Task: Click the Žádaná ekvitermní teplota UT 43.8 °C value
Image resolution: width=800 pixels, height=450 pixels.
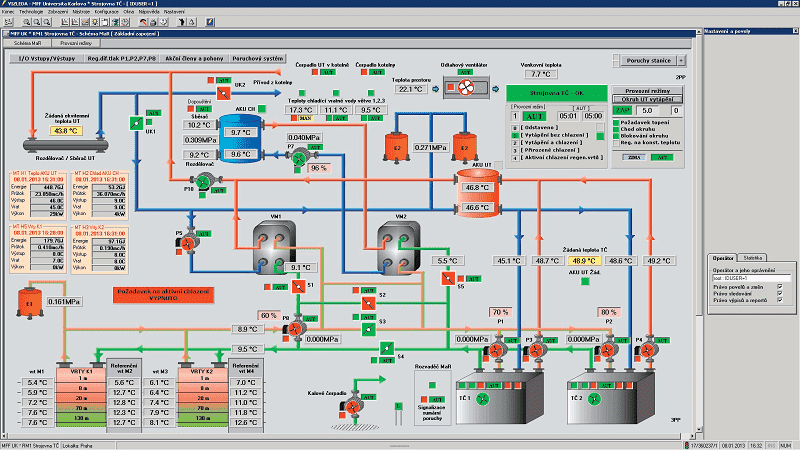Action: click(x=66, y=131)
